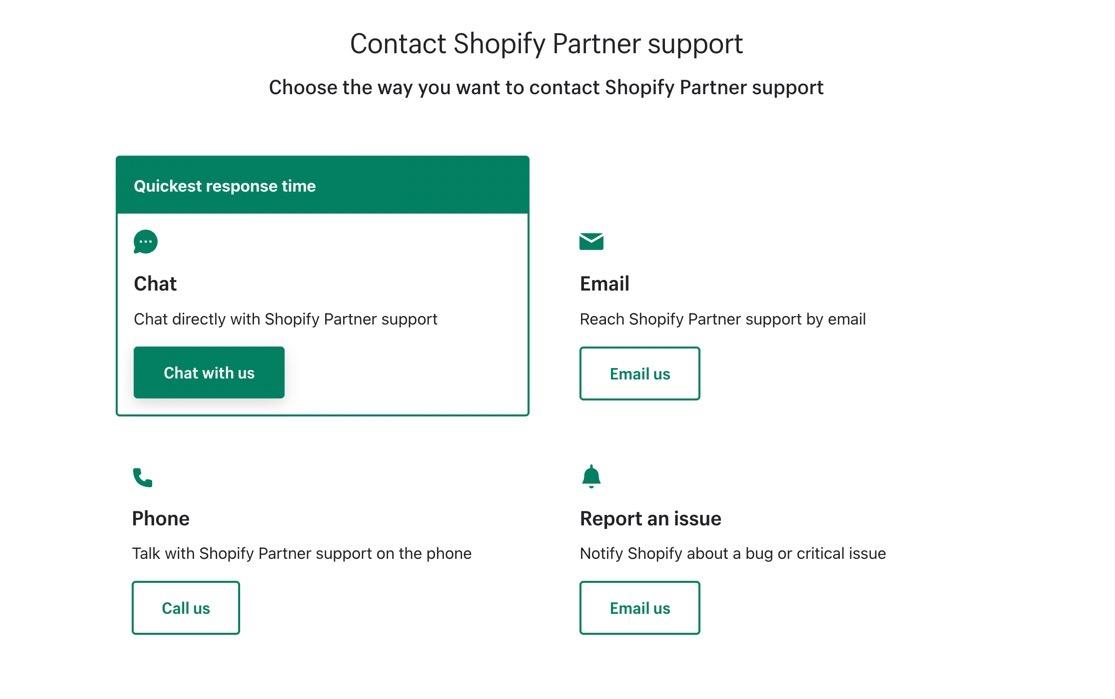Viewport: 1115px width, 699px height.
Task: Click the phone handset icon
Action: point(143,478)
